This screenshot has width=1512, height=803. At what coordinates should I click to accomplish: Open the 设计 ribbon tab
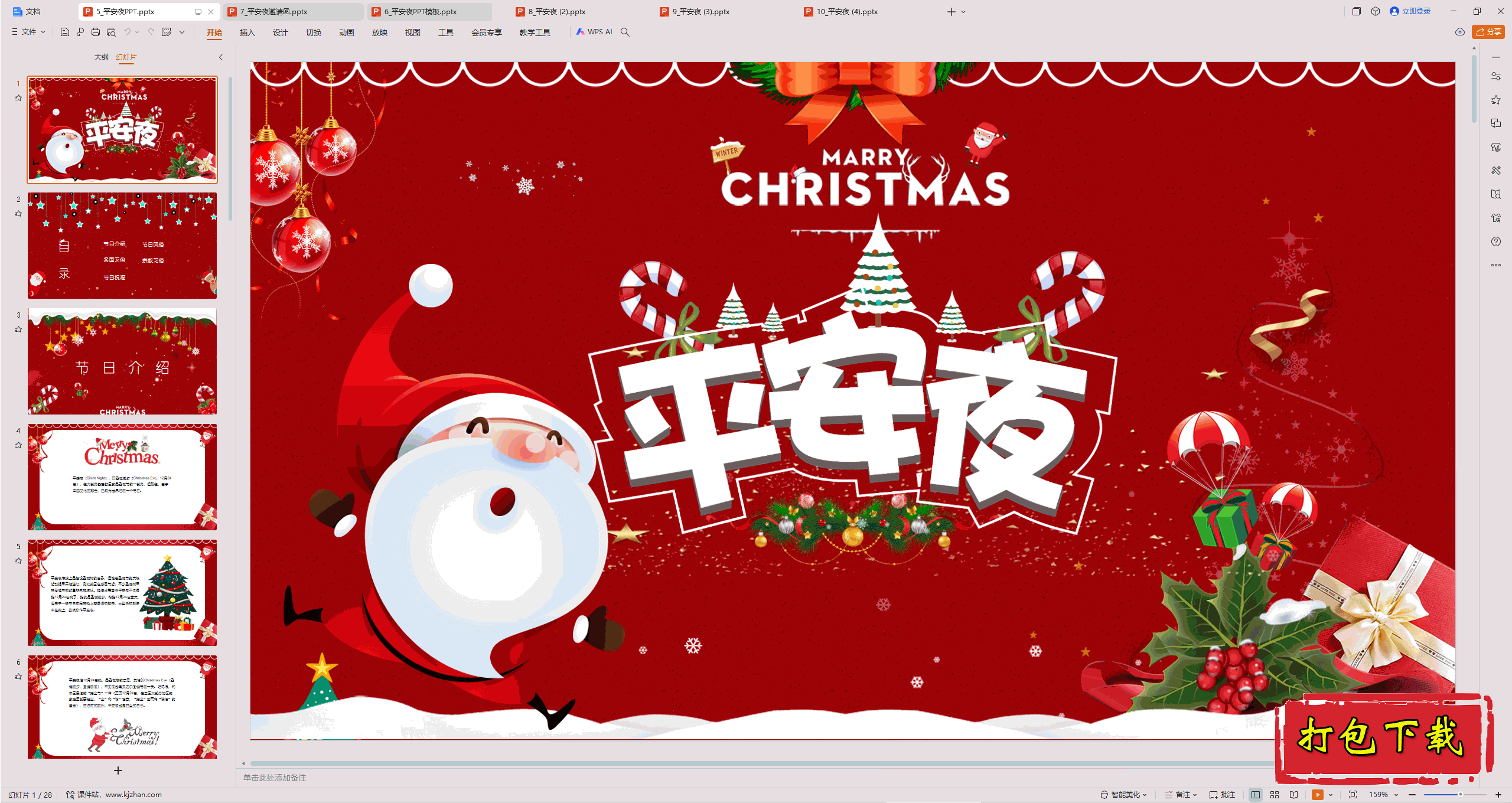click(281, 32)
